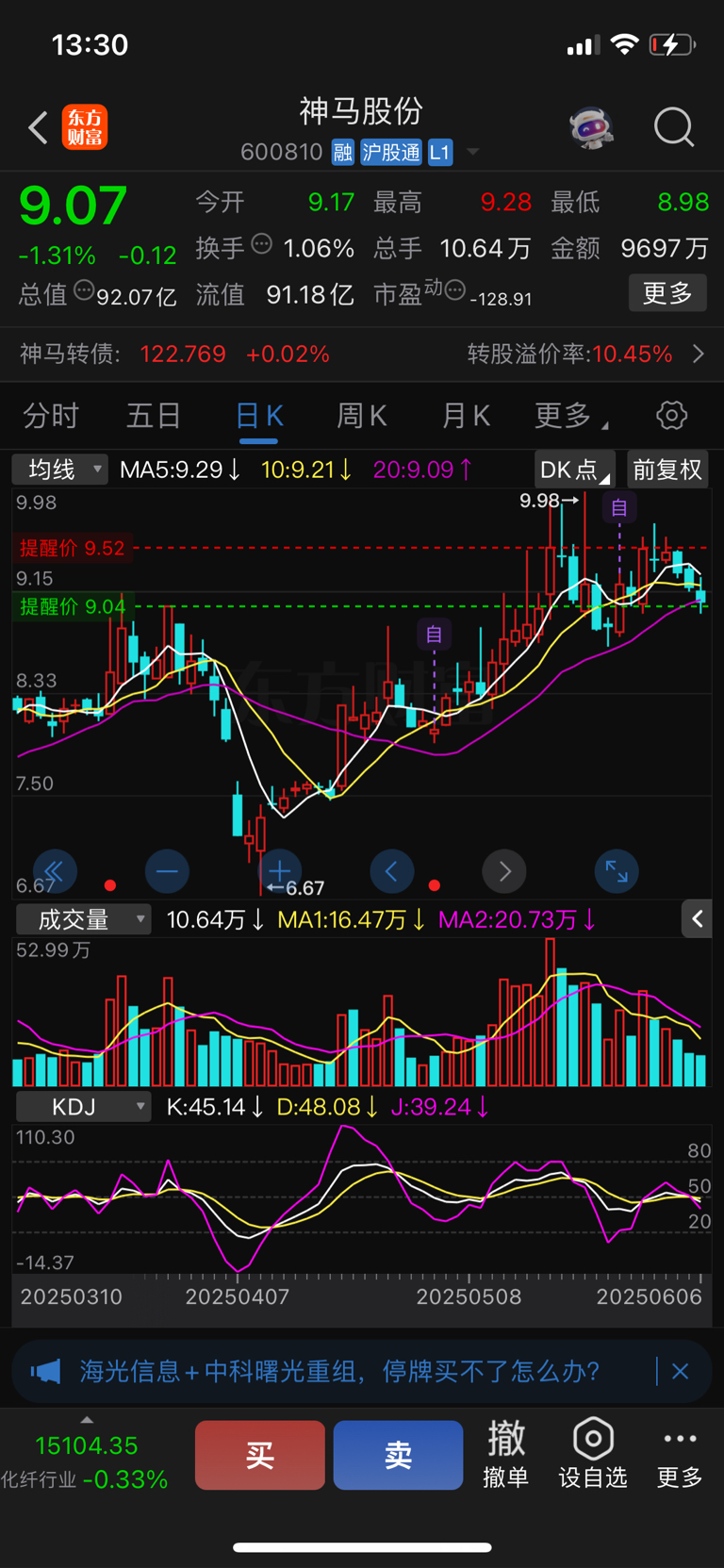This screenshot has width=724, height=1568.
Task: Select 日K tab
Action: tap(259, 415)
